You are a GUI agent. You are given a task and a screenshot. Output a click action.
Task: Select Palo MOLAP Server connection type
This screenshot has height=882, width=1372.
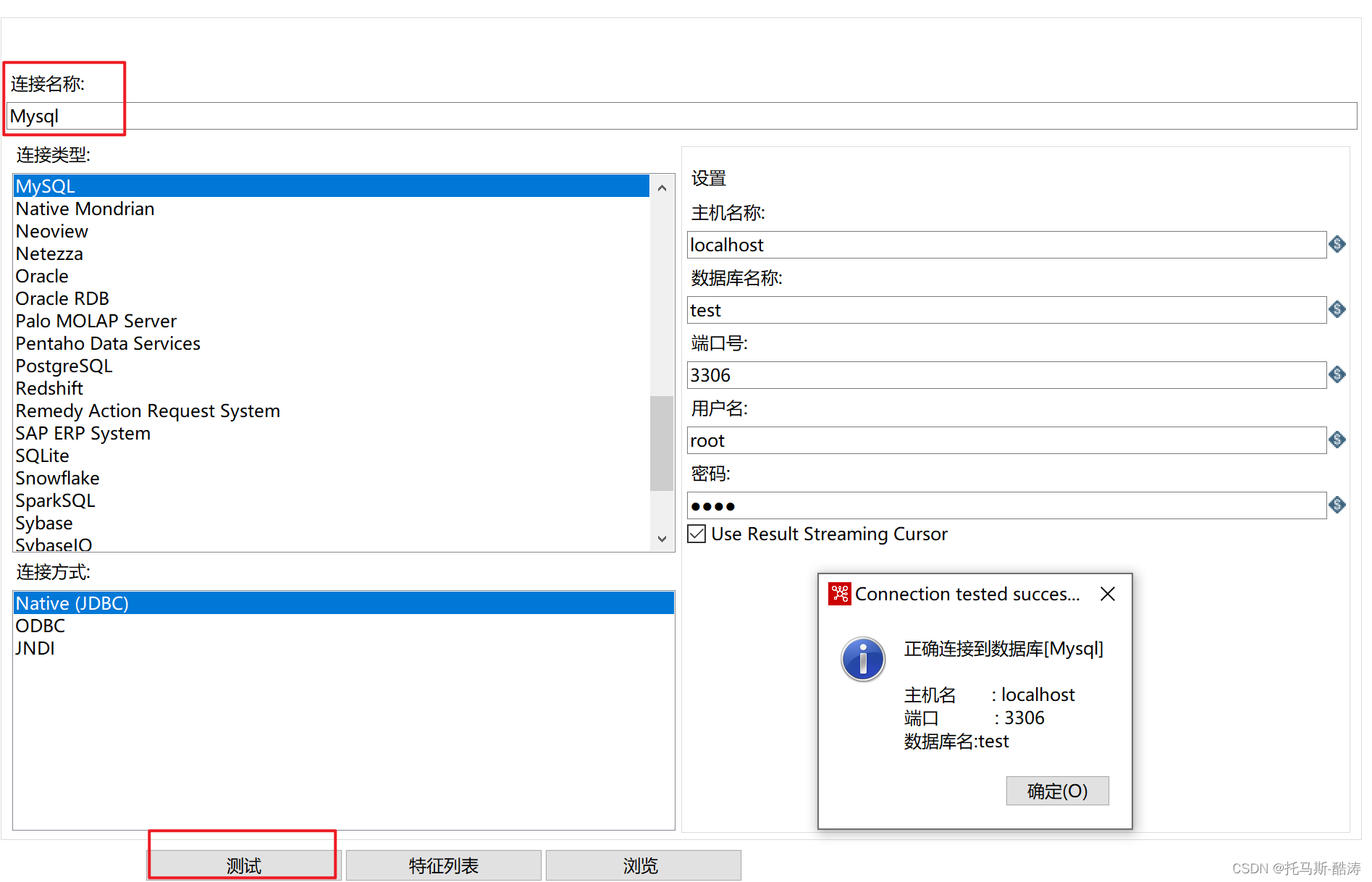(332, 321)
